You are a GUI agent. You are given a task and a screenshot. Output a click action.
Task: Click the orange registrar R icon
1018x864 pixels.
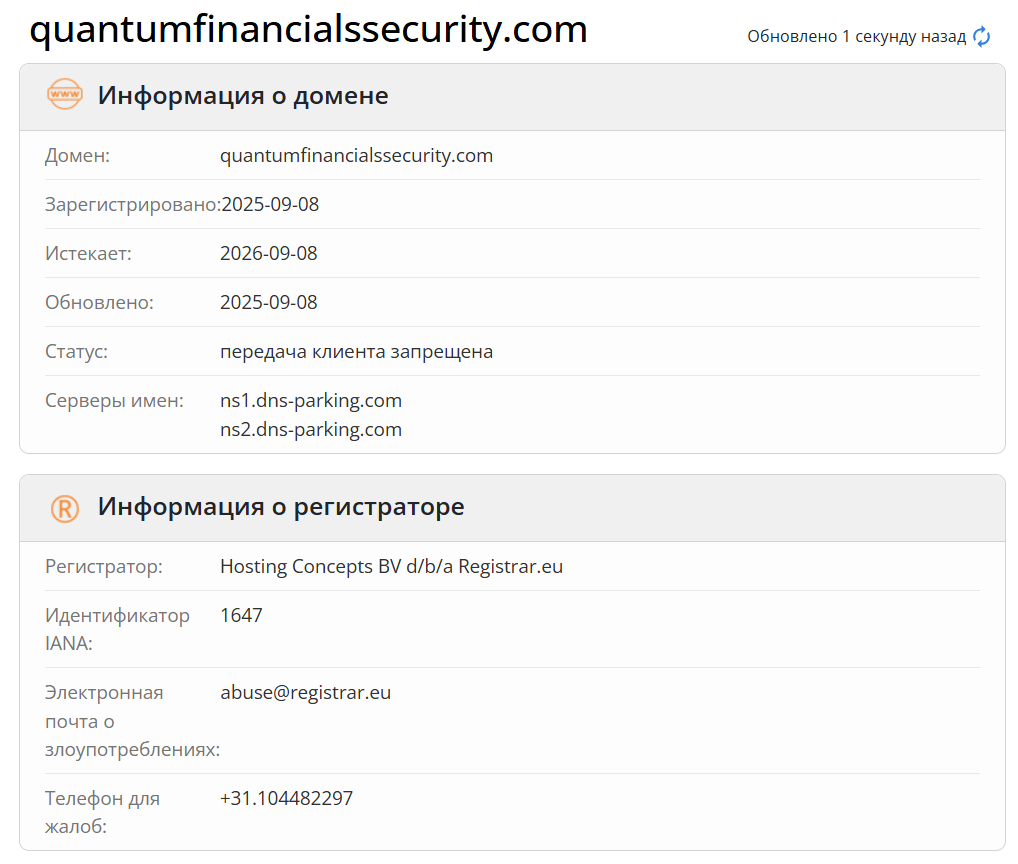65,508
